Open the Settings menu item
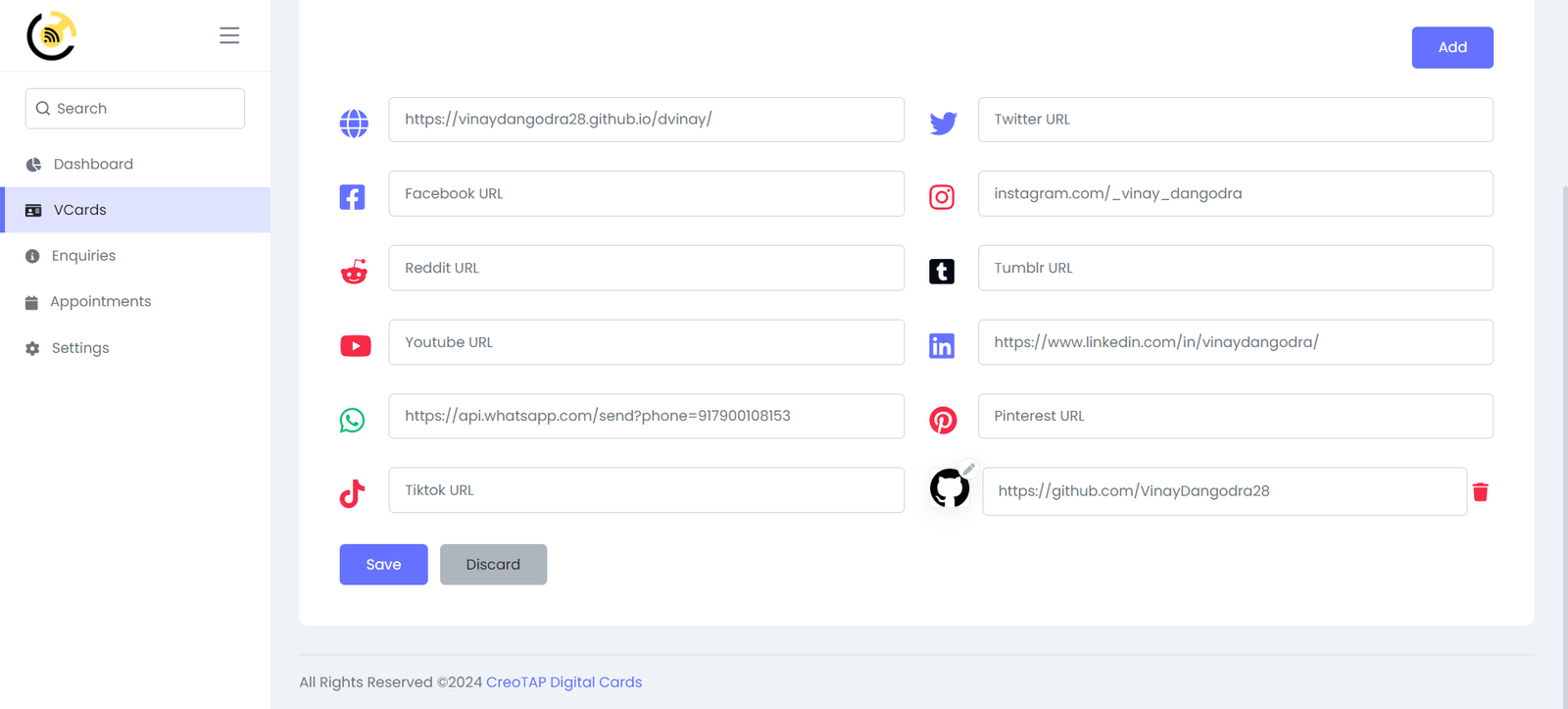 point(135,348)
